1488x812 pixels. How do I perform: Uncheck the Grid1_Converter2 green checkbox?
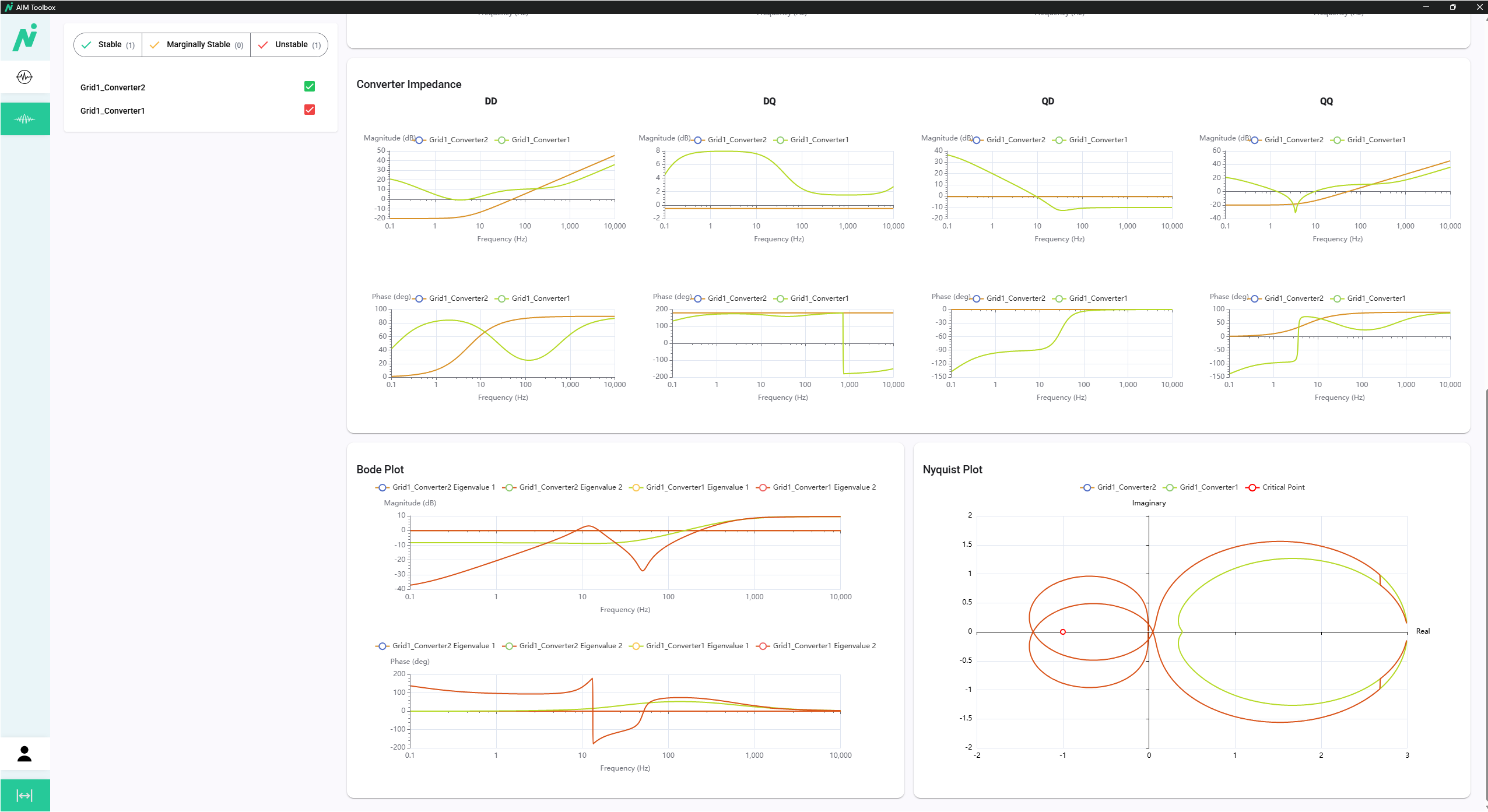[310, 87]
